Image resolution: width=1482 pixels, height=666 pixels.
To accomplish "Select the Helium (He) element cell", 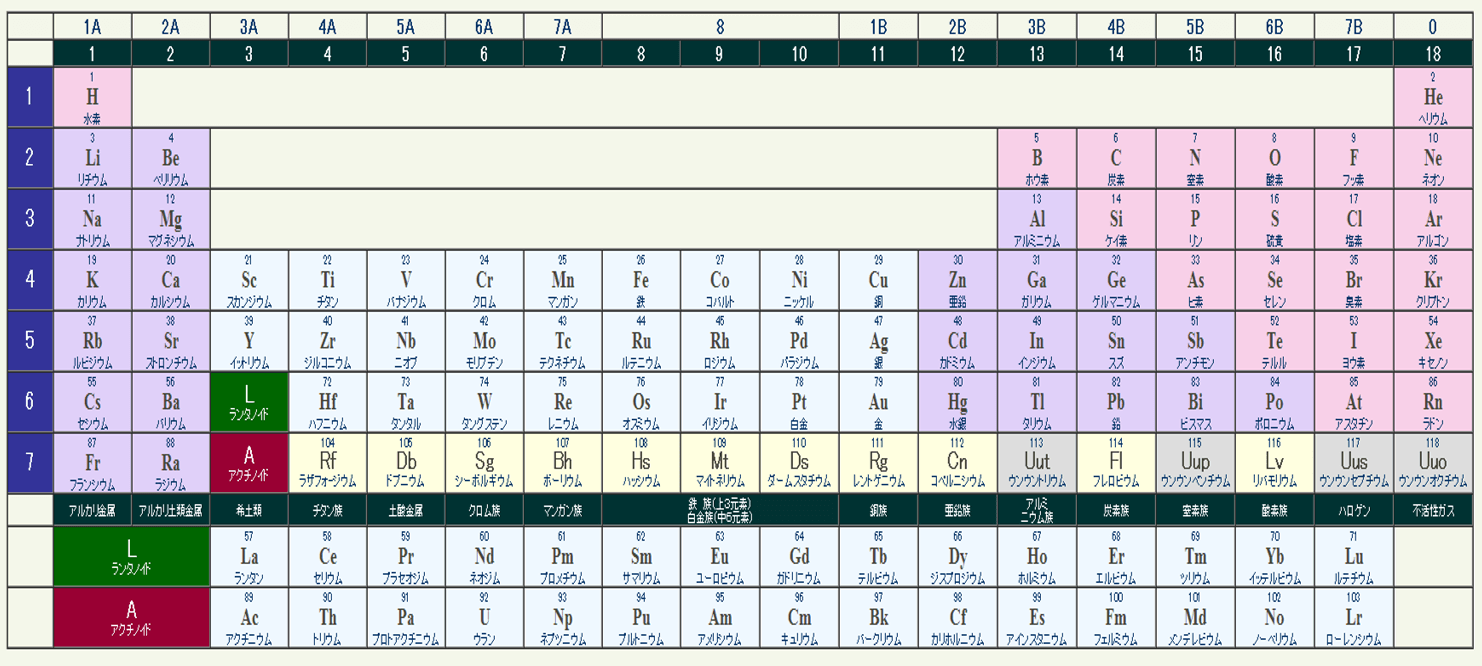I will pyautogui.click(x=1433, y=97).
